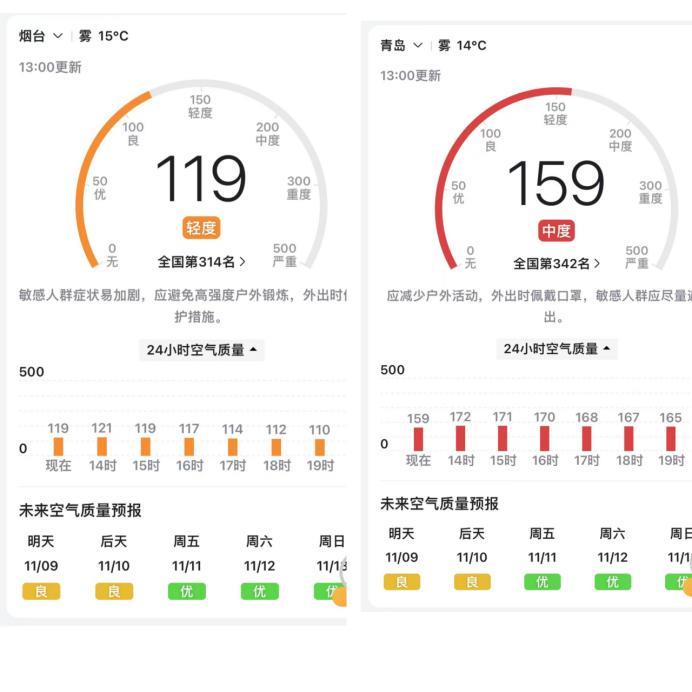Collapse 24小时空气质量 in Qingdao panel
Viewport: 692px width, 692px height.
point(557,349)
